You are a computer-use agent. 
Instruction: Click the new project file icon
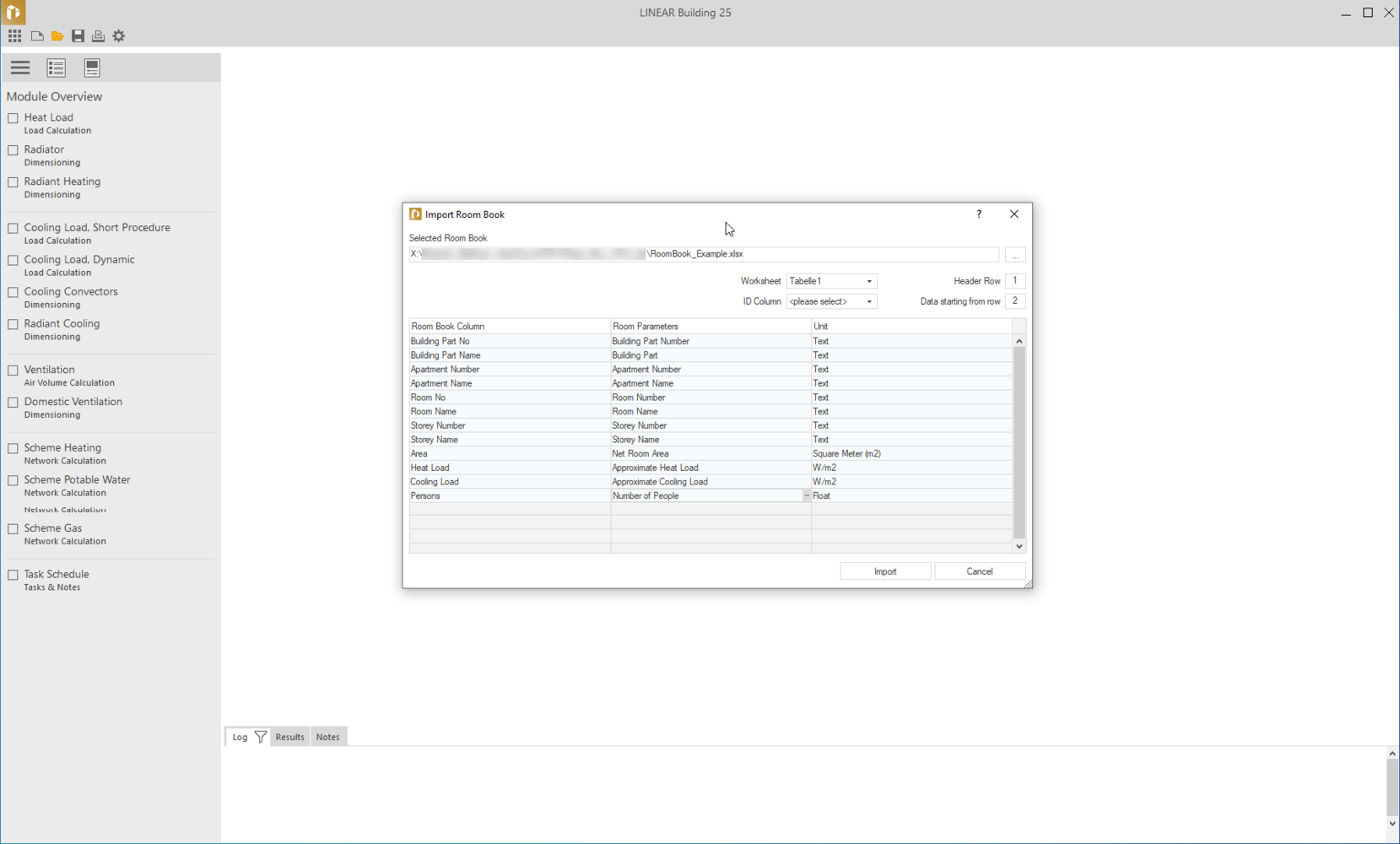click(37, 36)
